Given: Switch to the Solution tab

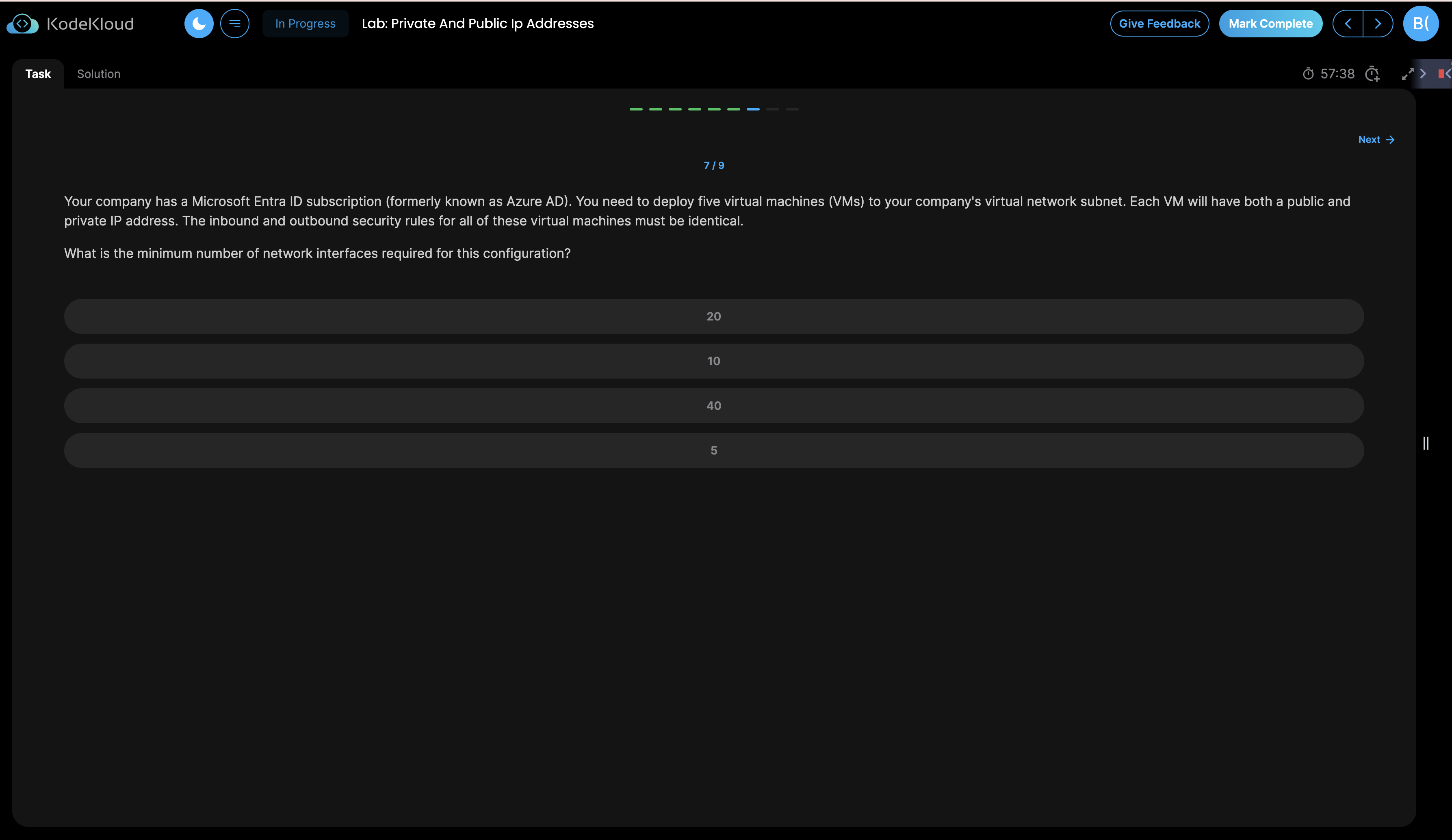Looking at the screenshot, I should pyautogui.click(x=99, y=74).
